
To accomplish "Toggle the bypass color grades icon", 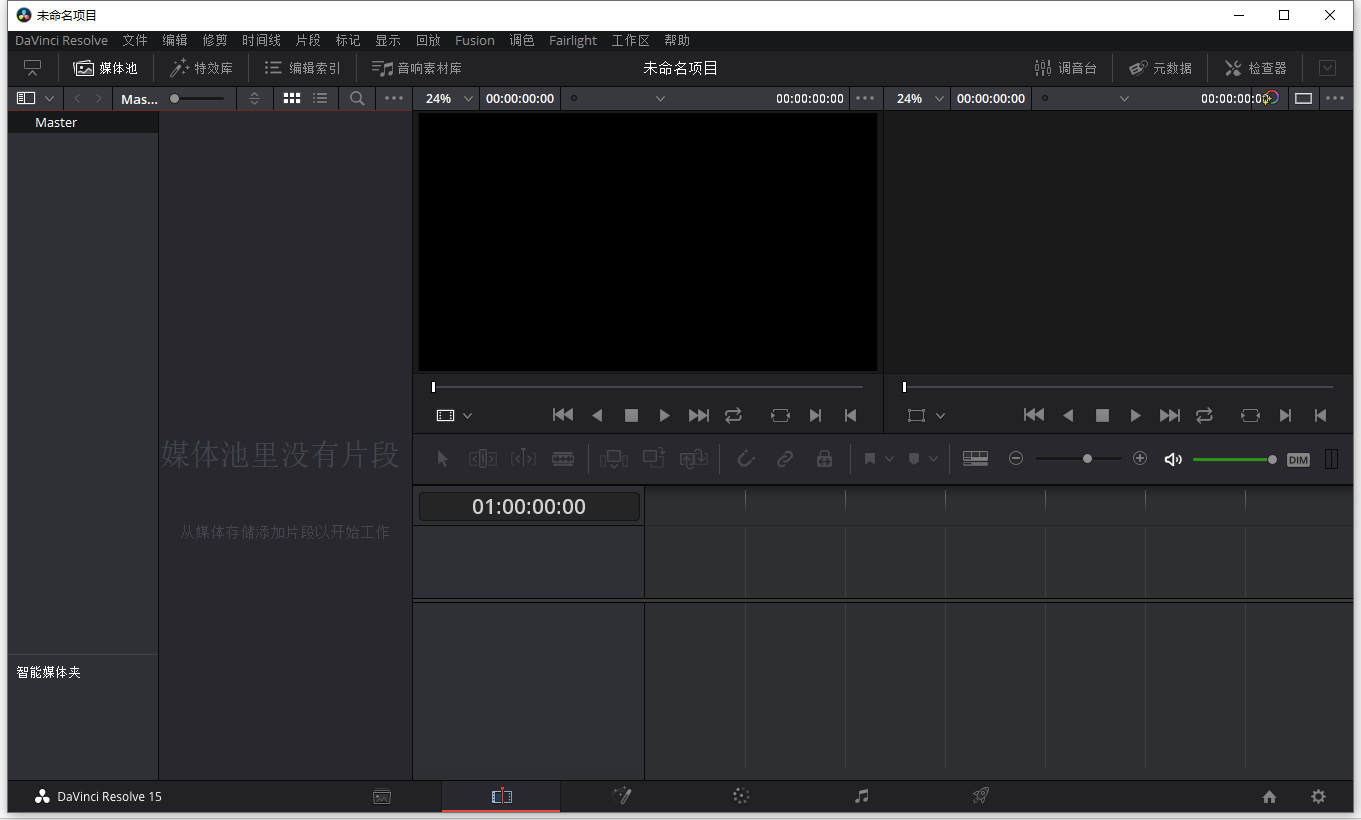I will [x=1270, y=98].
